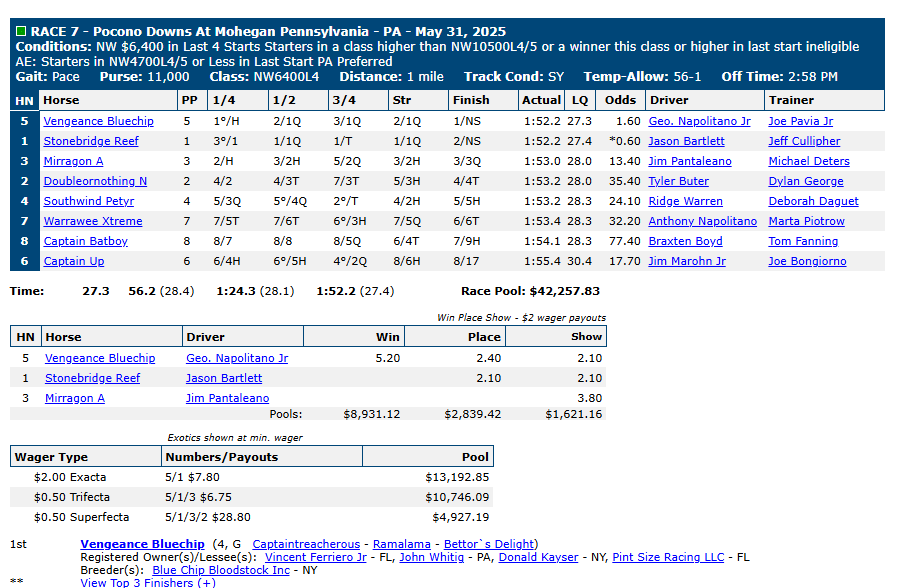Viewport: 923px width, 588px height.
Task: Select the Win payout 5.20 cell
Action: [388, 358]
